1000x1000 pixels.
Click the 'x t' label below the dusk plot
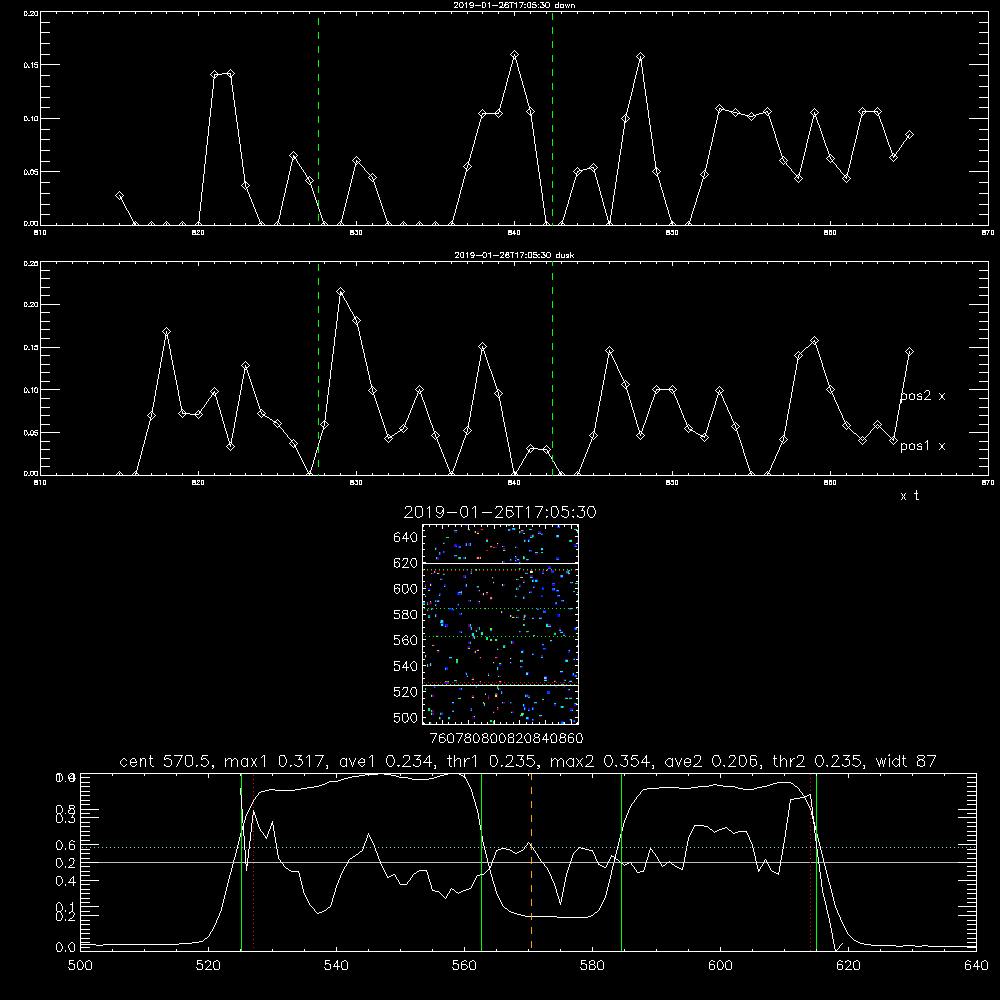click(x=909, y=496)
